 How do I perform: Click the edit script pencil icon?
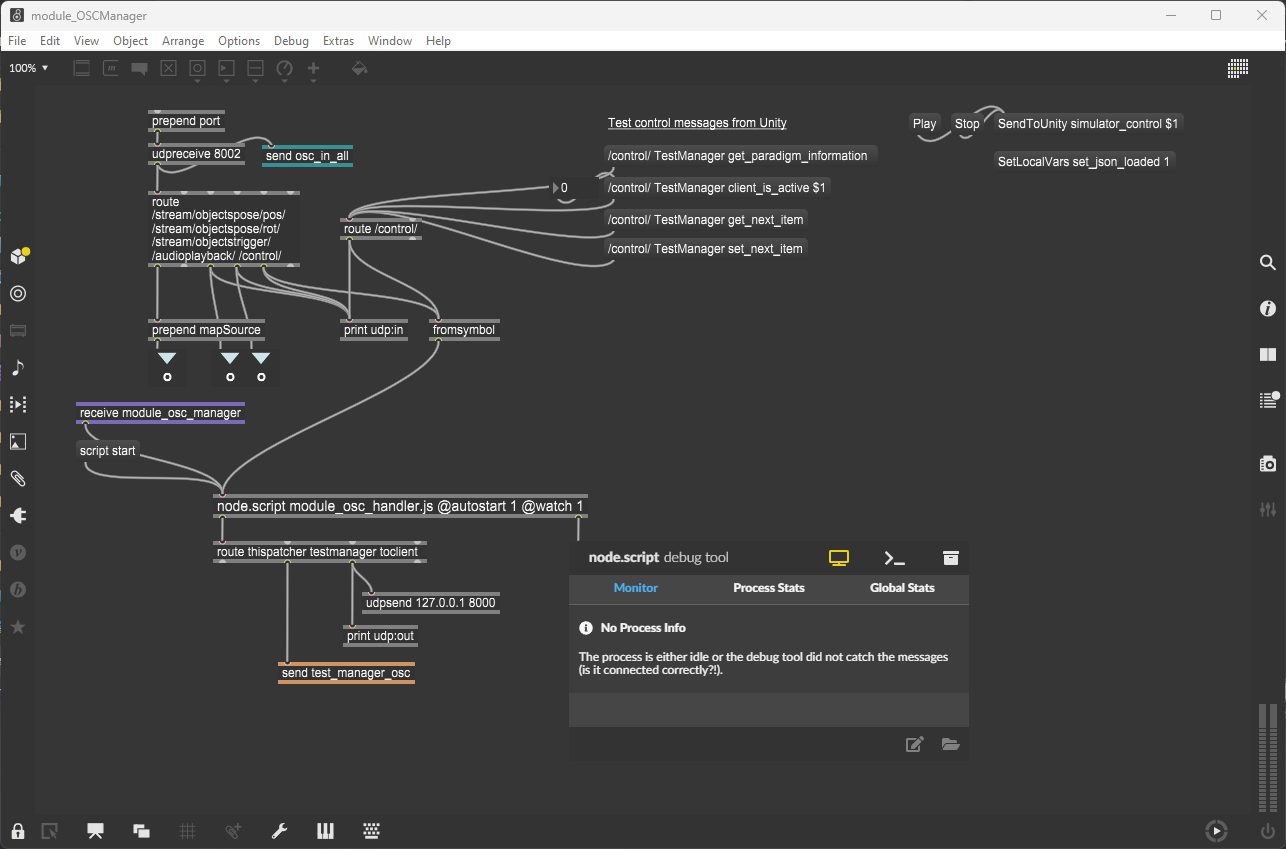pyautogui.click(x=914, y=744)
